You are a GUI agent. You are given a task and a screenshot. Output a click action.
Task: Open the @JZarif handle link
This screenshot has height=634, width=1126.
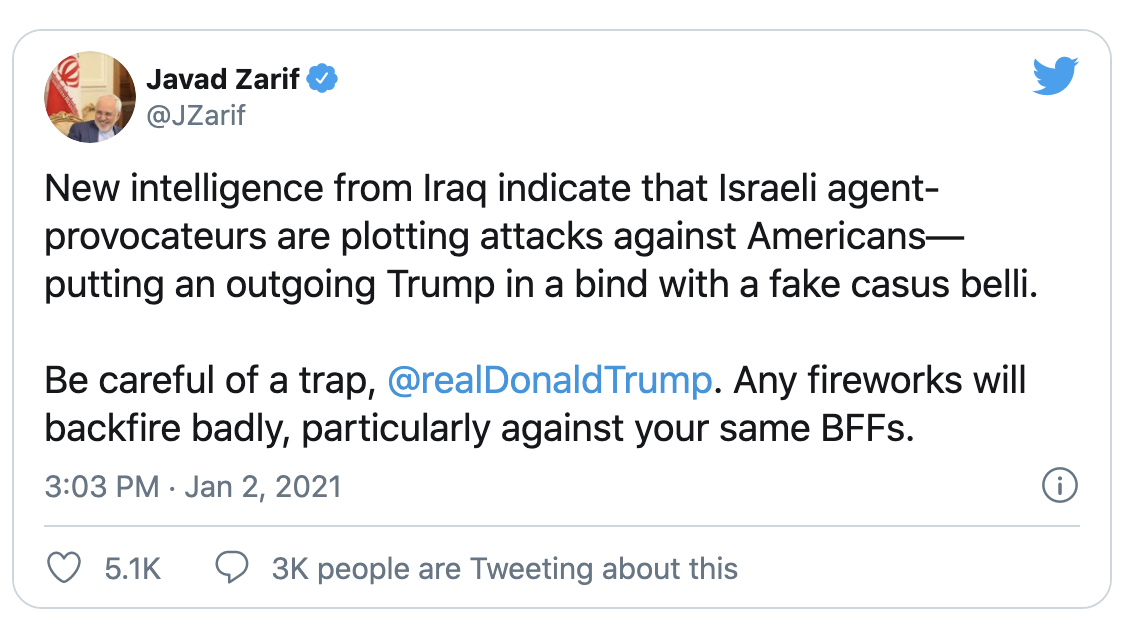(196, 116)
